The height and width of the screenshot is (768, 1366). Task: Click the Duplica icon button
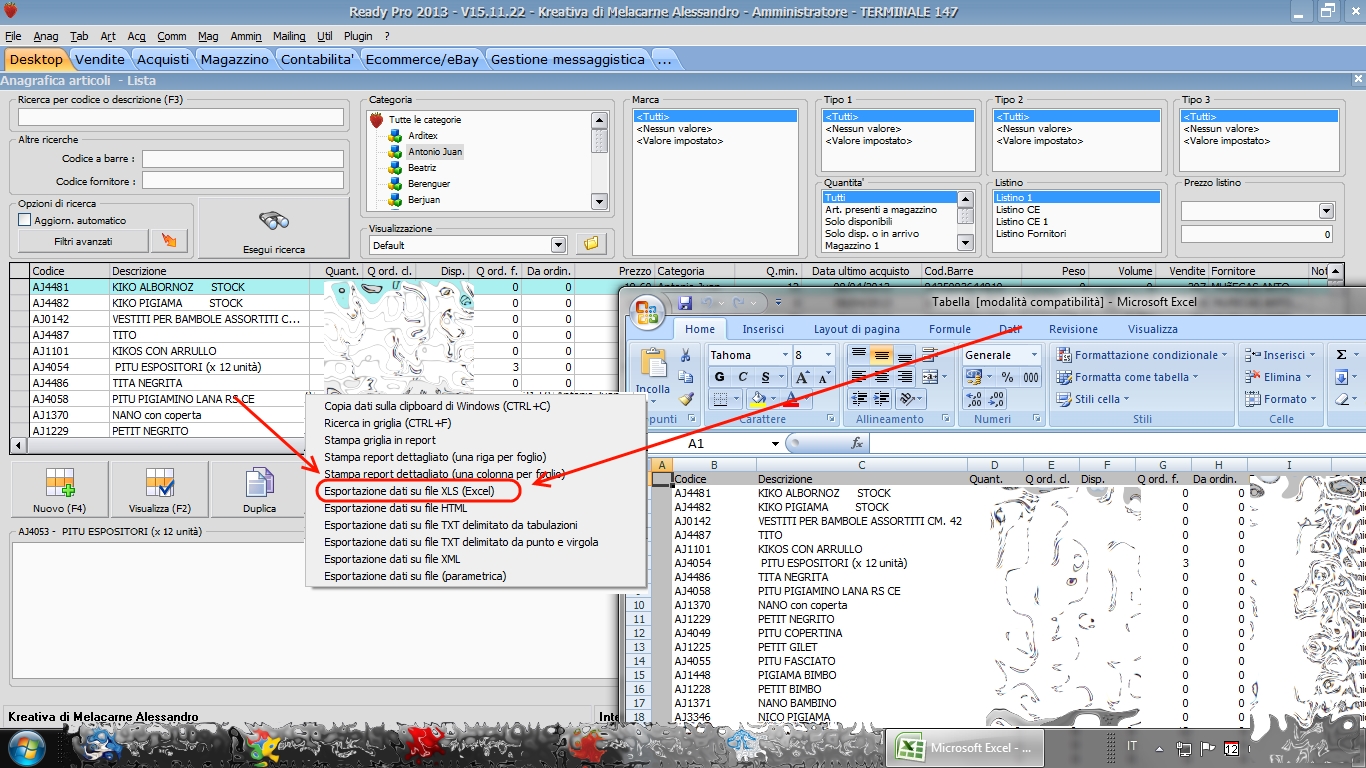click(x=259, y=490)
